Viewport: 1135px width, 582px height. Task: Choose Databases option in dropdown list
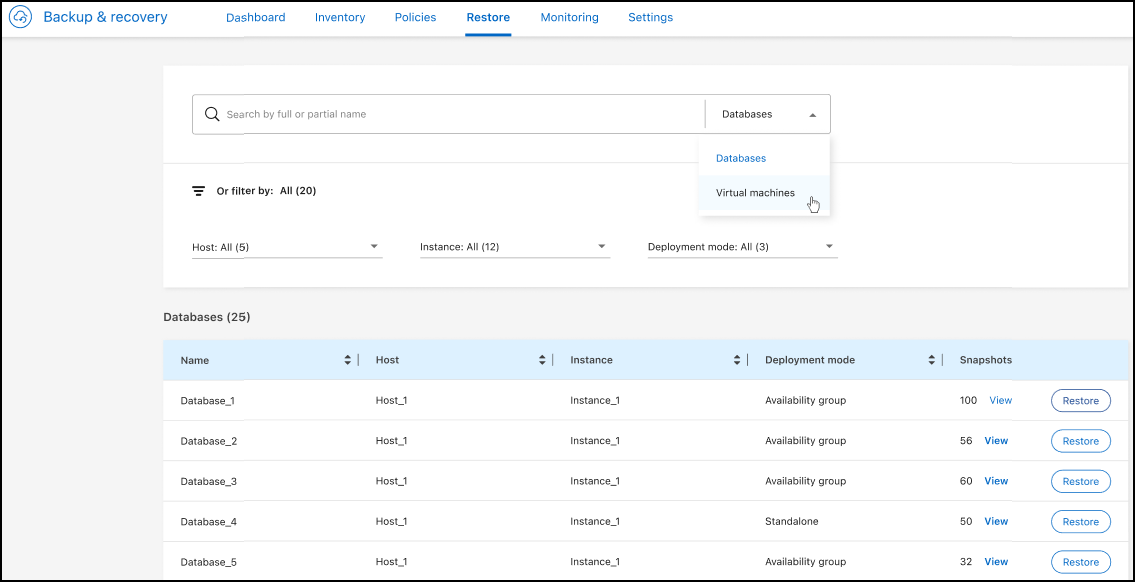coord(741,158)
